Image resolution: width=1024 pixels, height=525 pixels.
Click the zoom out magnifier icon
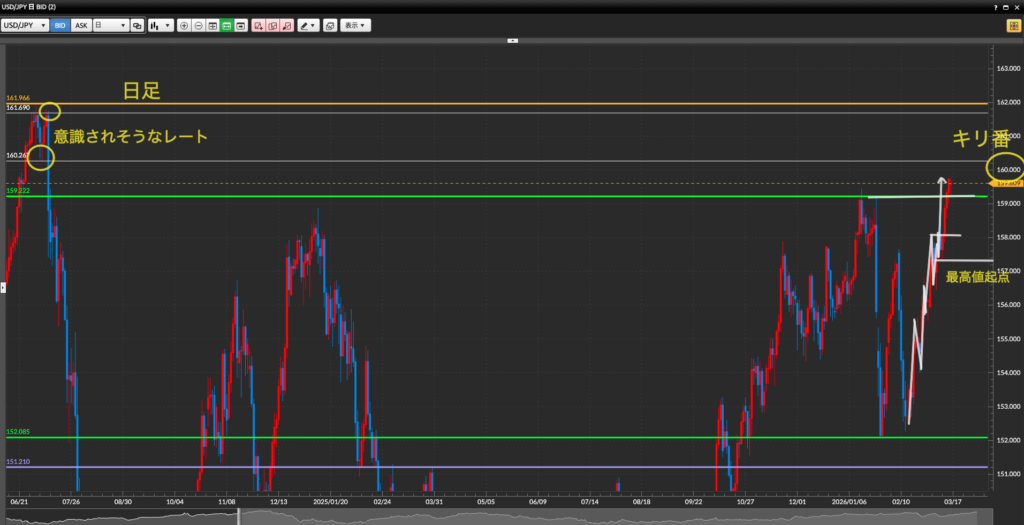click(199, 25)
